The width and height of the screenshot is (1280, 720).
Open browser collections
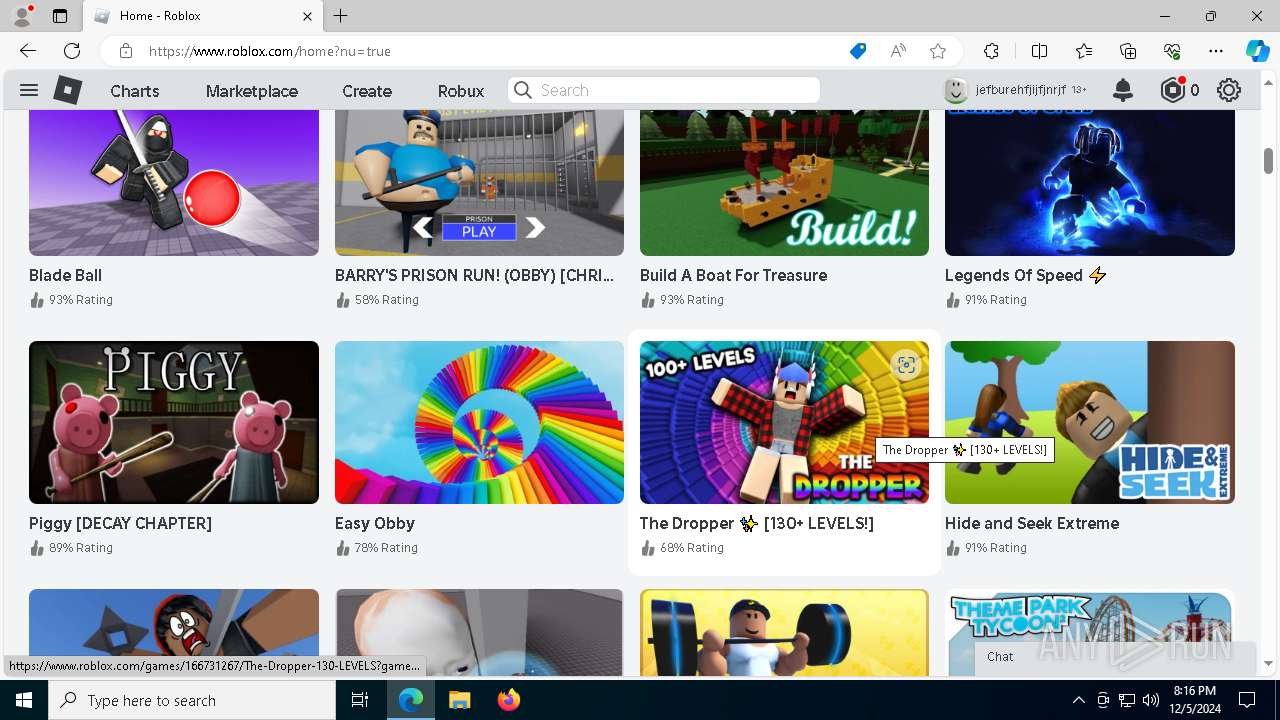[x=1128, y=51]
